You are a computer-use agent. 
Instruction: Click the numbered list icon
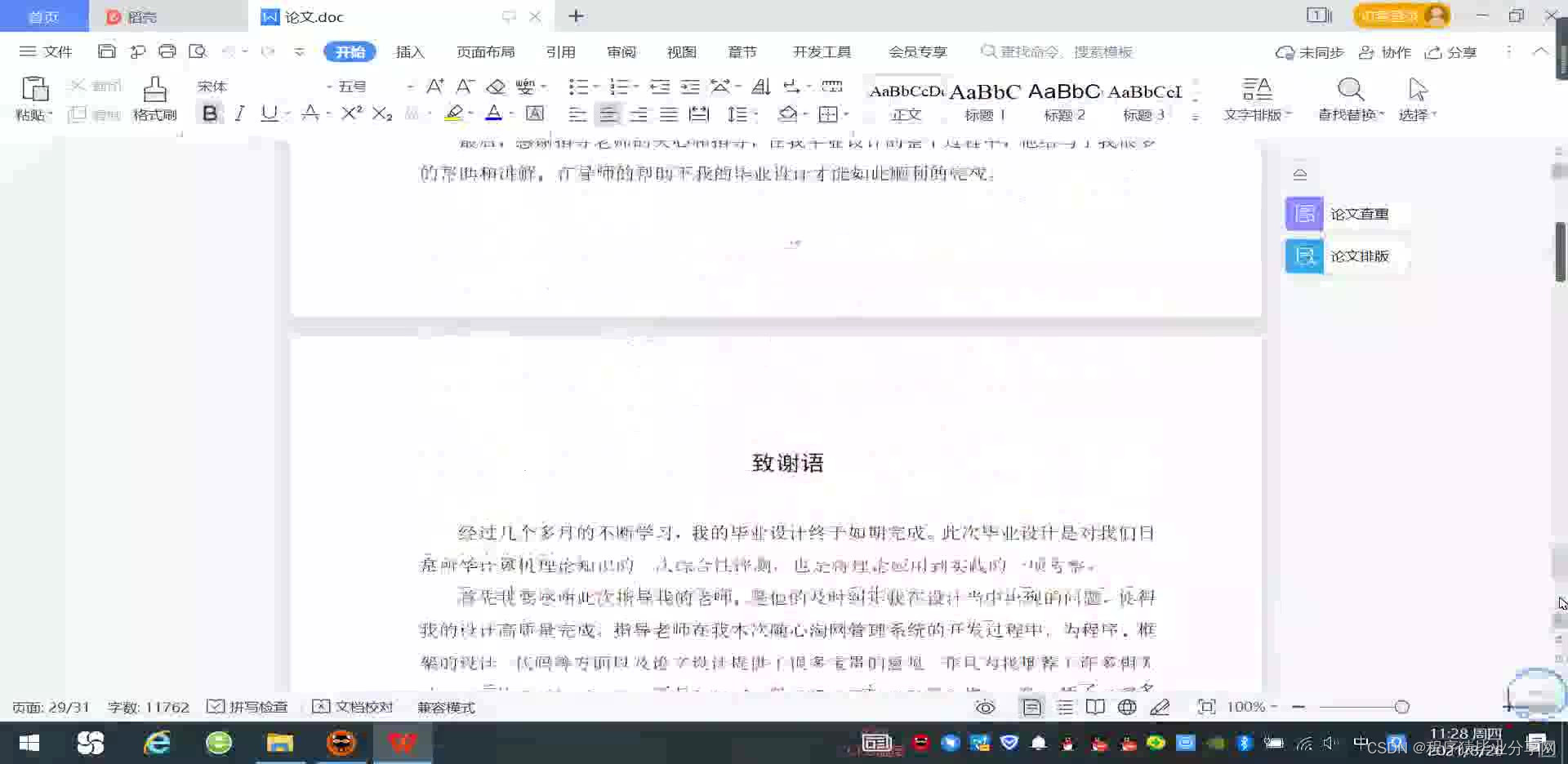tap(619, 86)
